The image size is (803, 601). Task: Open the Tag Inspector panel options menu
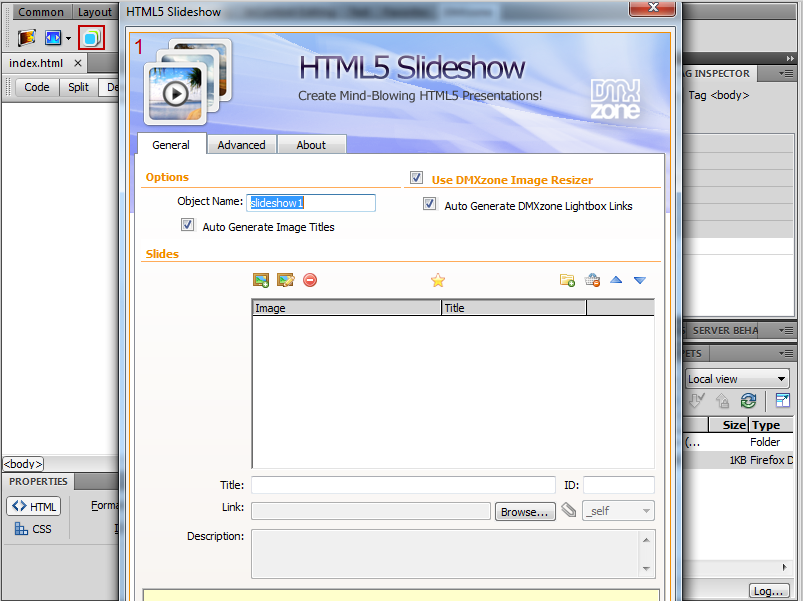pos(786,74)
